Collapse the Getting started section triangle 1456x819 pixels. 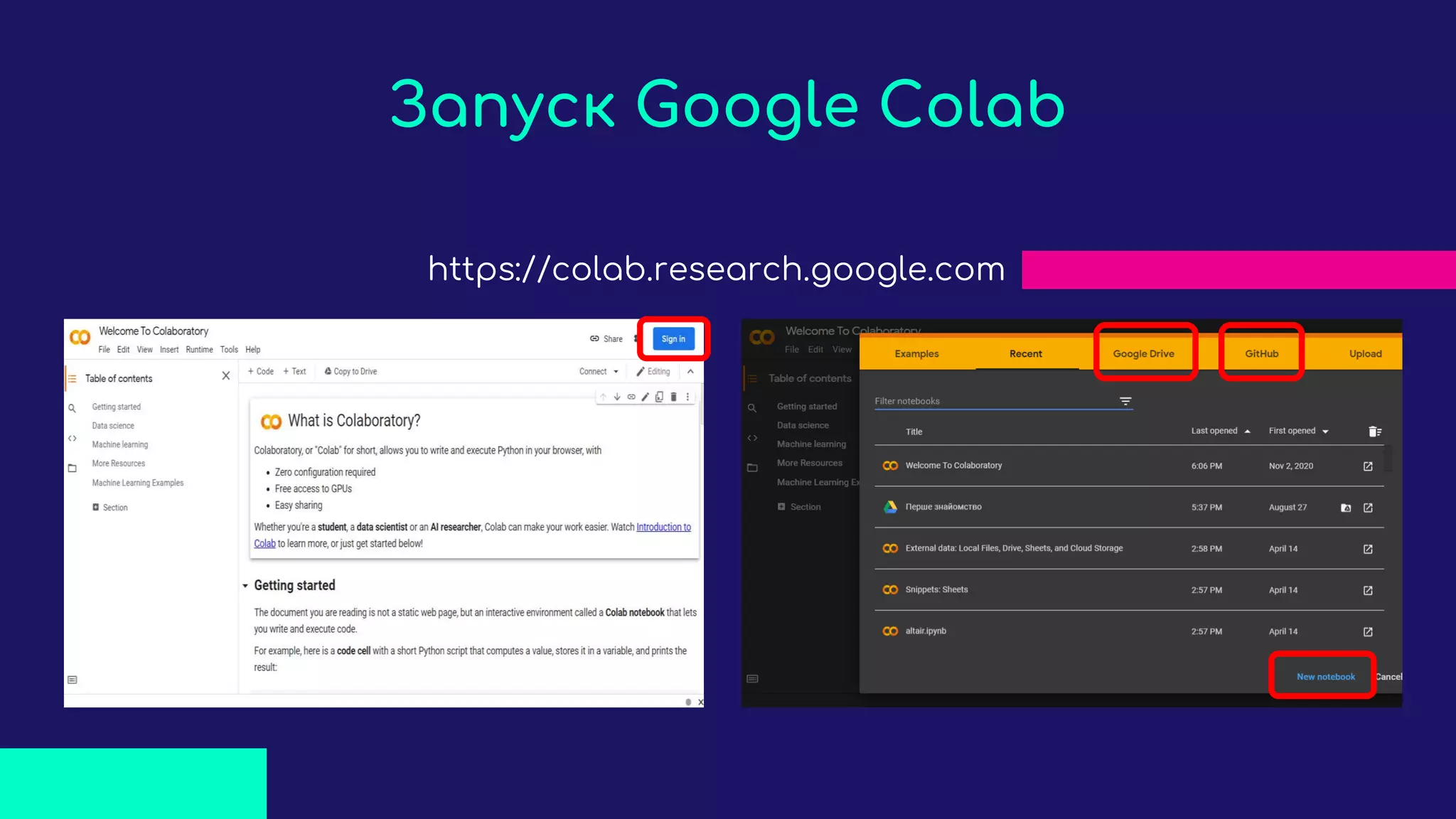(245, 586)
